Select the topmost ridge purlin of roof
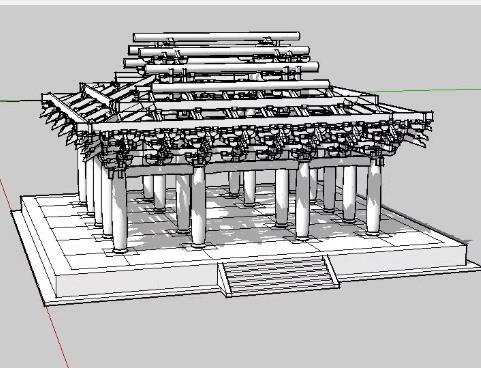 tap(217, 37)
